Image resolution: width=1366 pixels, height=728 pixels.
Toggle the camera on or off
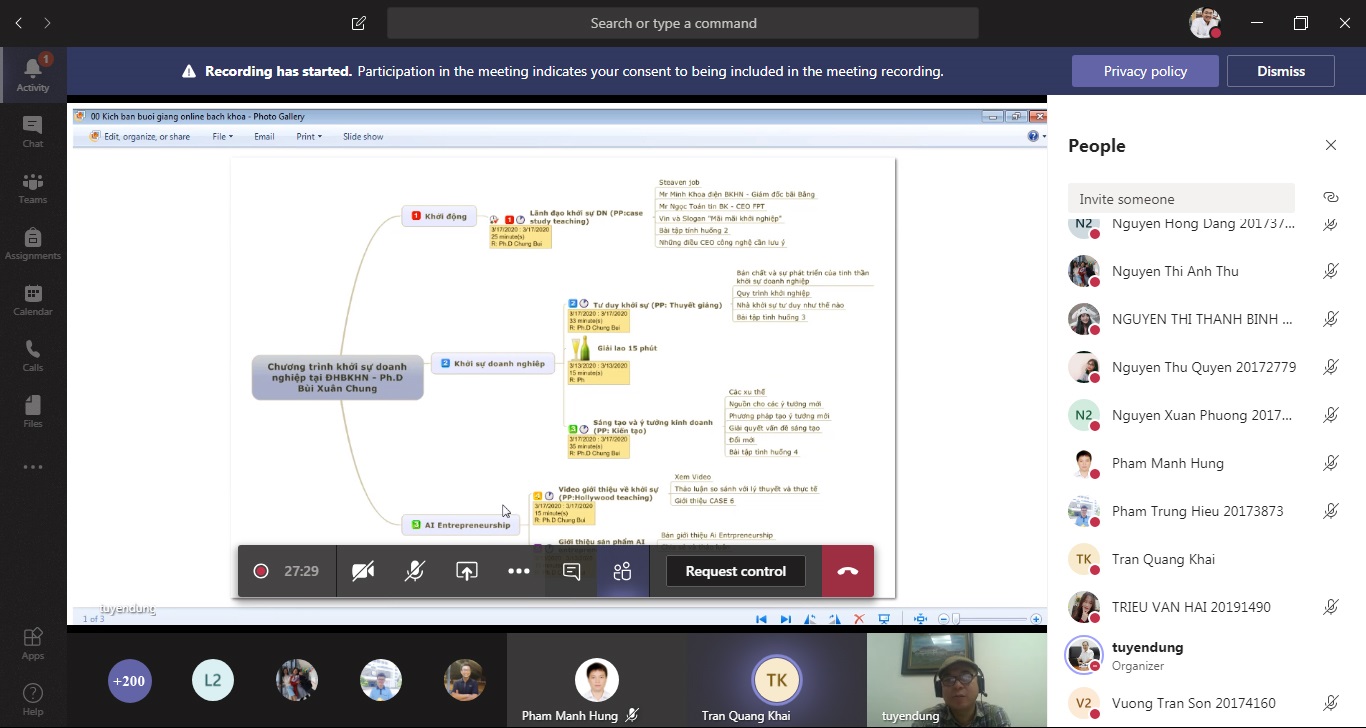click(x=363, y=571)
